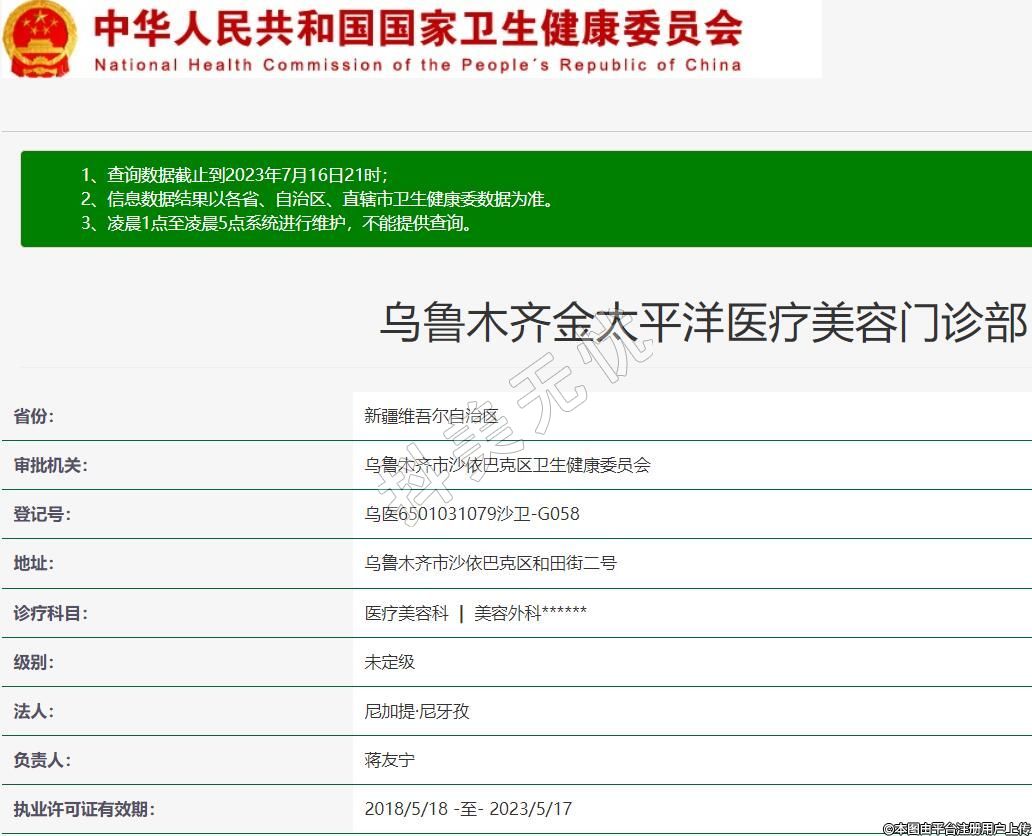Select the notice about provincial data standards
Screen dimensions: 1032x836
317,199
